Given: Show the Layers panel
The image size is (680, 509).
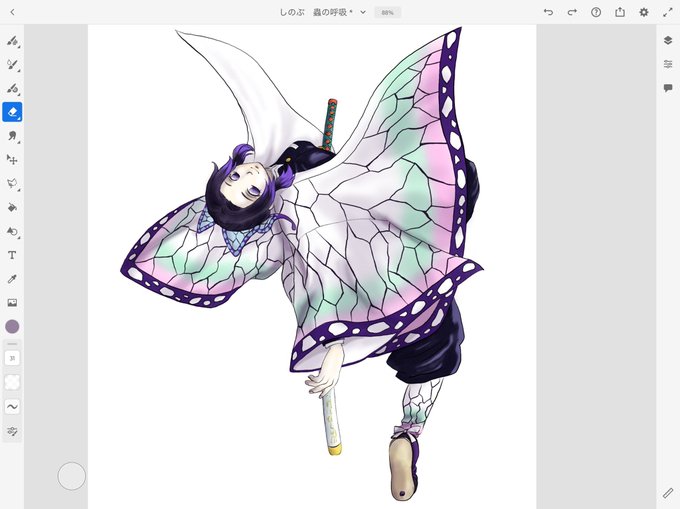Looking at the screenshot, I should click(x=668, y=40).
